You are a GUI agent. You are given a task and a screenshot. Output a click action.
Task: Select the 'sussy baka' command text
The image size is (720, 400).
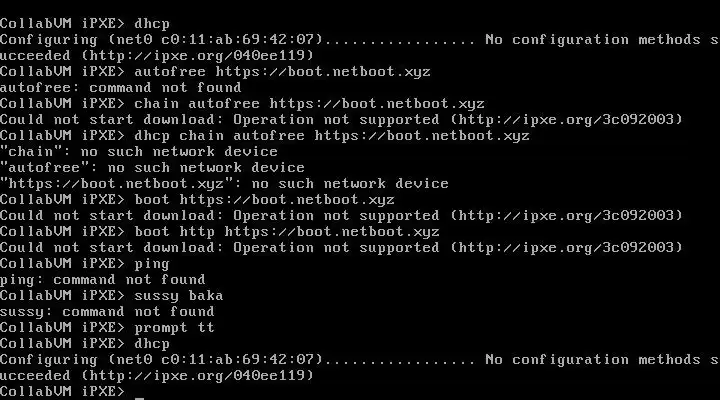[x=178, y=295]
